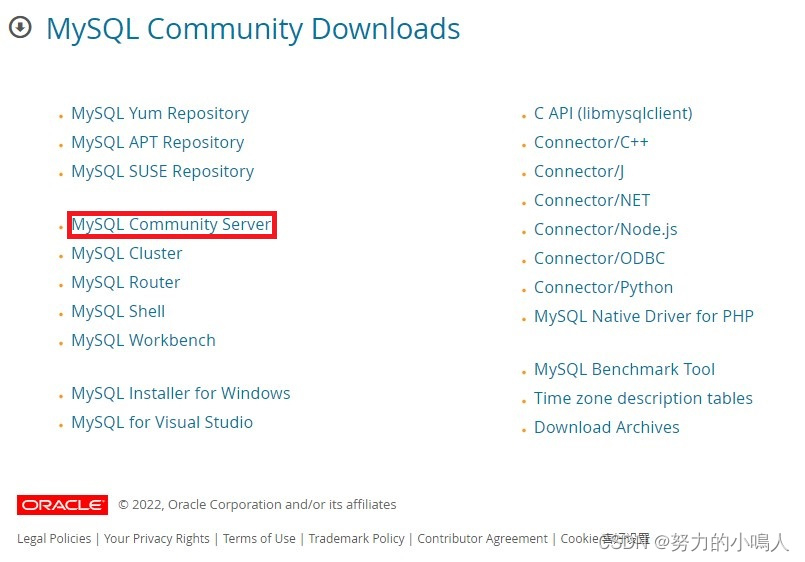
Task: Click the 2022 Oracle Corporation copyright text
Action: [x=257, y=505]
